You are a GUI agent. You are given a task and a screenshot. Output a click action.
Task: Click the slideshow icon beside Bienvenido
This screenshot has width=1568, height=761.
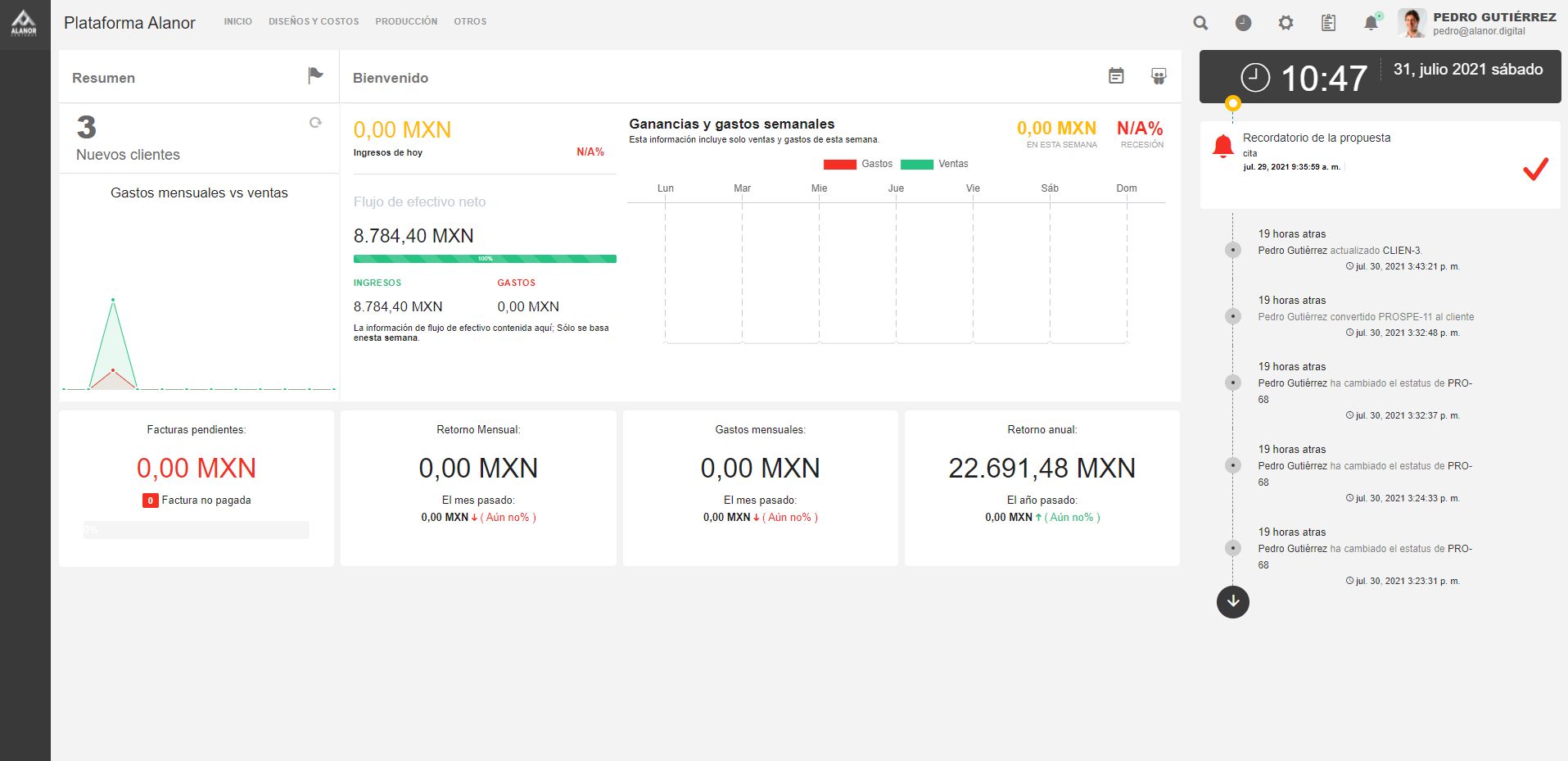coord(1159,76)
